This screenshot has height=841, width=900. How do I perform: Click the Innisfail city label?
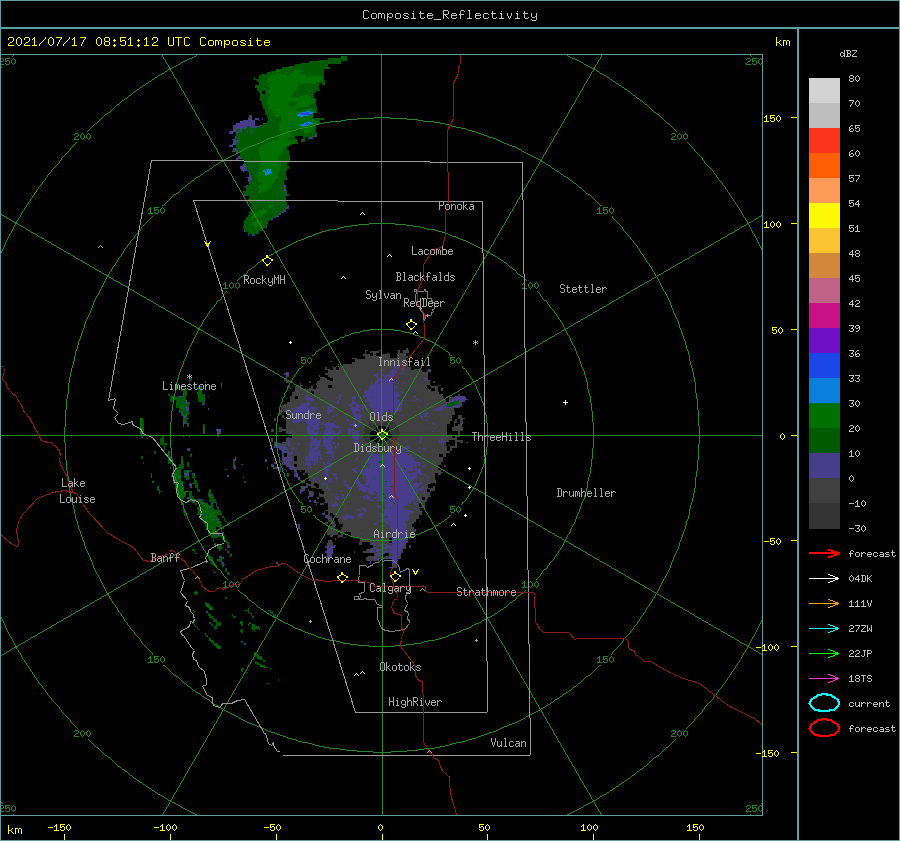point(404,362)
